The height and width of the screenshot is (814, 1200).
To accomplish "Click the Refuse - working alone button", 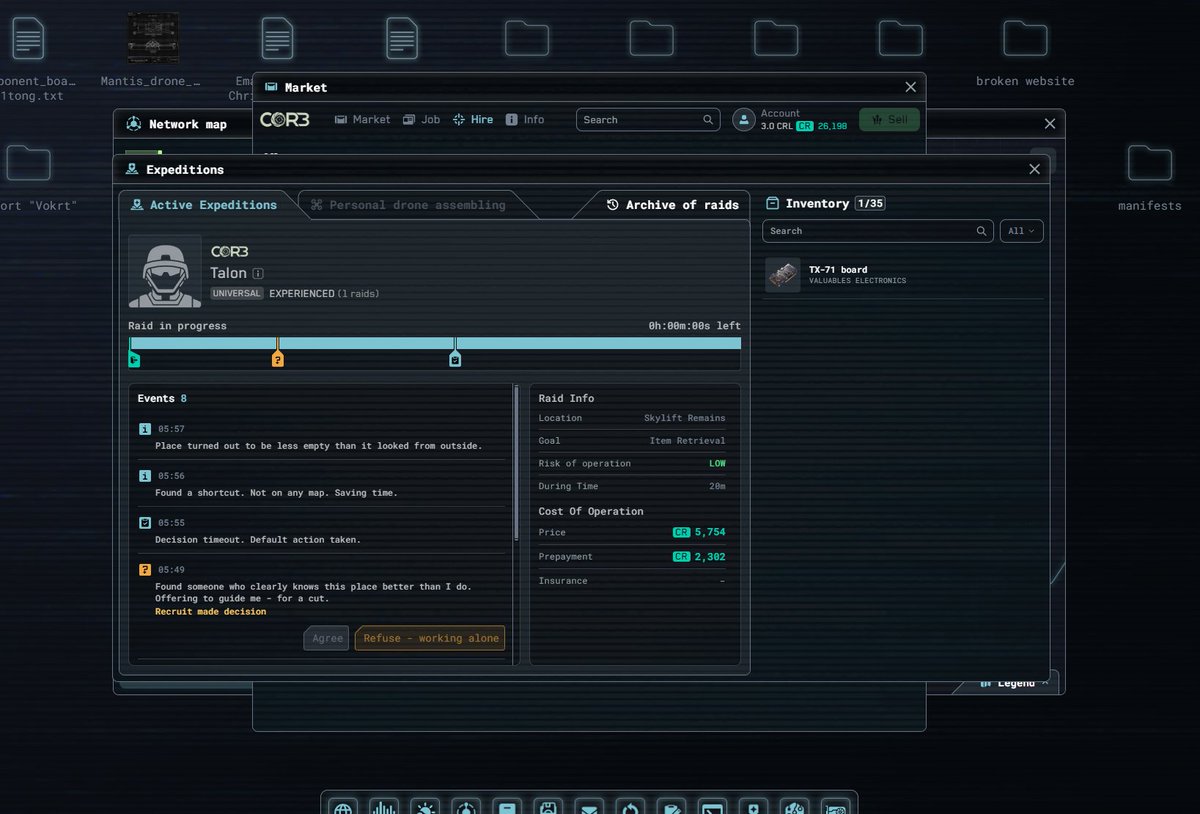I will [431, 638].
